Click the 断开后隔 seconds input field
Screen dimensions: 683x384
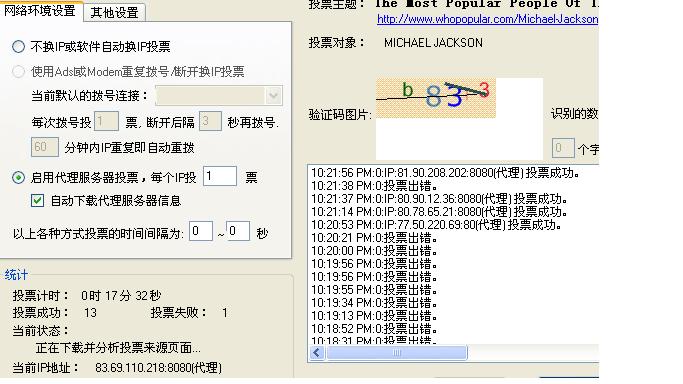pos(210,121)
